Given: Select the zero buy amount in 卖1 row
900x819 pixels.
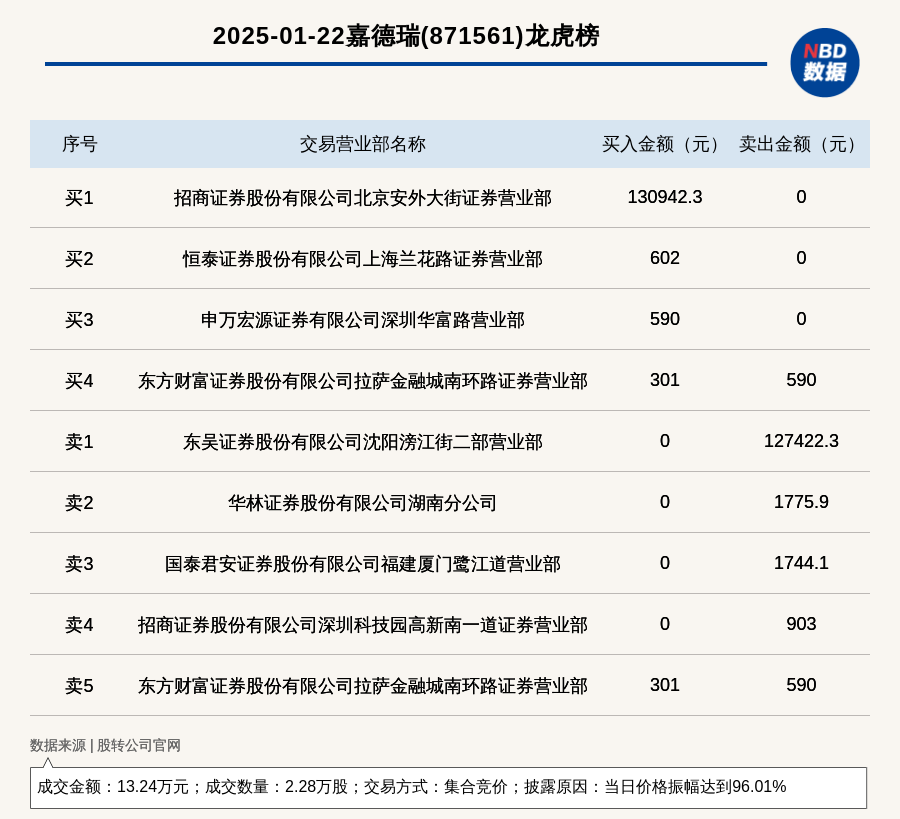Looking at the screenshot, I should (665, 441).
